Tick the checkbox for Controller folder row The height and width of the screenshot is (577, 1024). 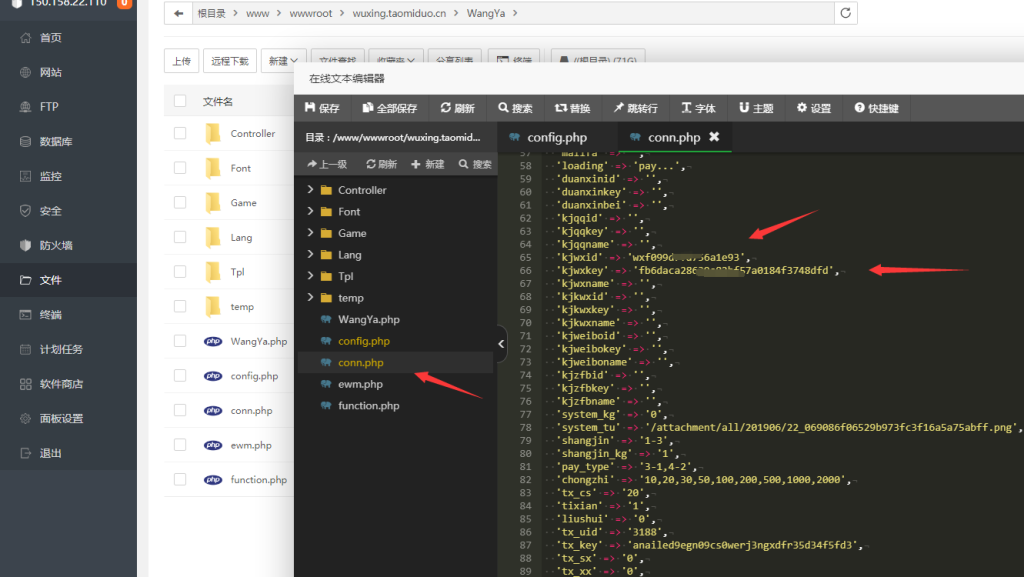click(x=180, y=133)
